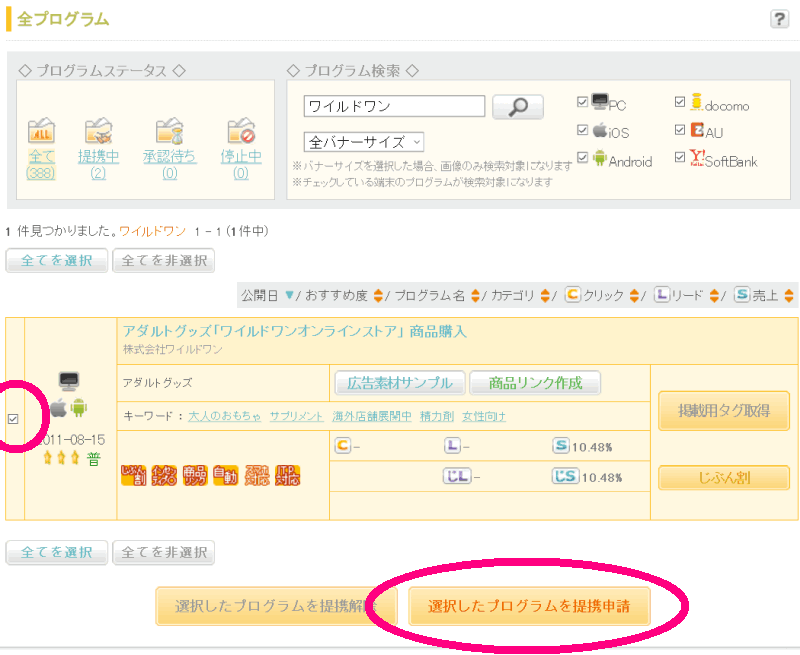Click the docomo carrier icon

click(696, 102)
